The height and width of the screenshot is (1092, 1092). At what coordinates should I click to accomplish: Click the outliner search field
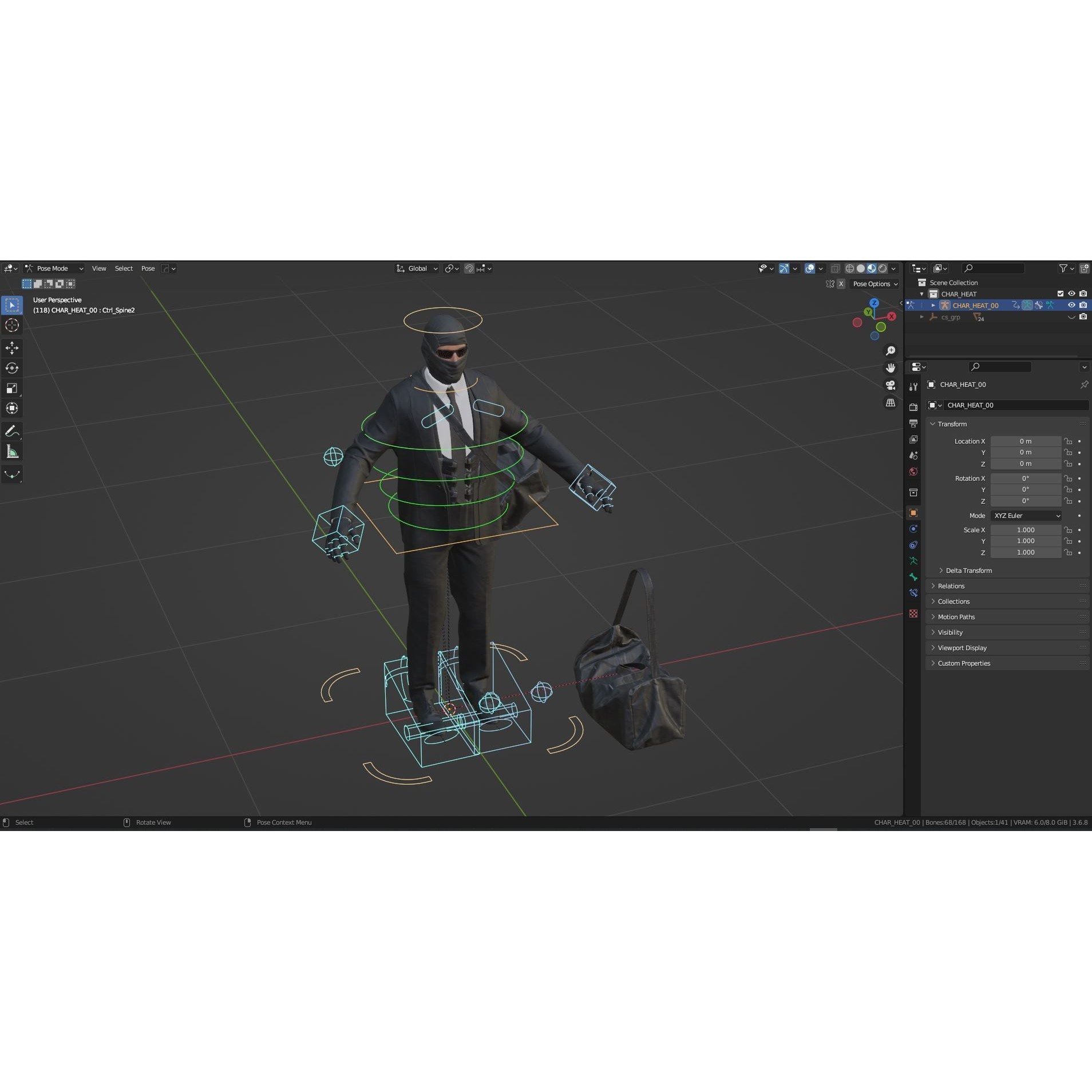pyautogui.click(x=993, y=268)
